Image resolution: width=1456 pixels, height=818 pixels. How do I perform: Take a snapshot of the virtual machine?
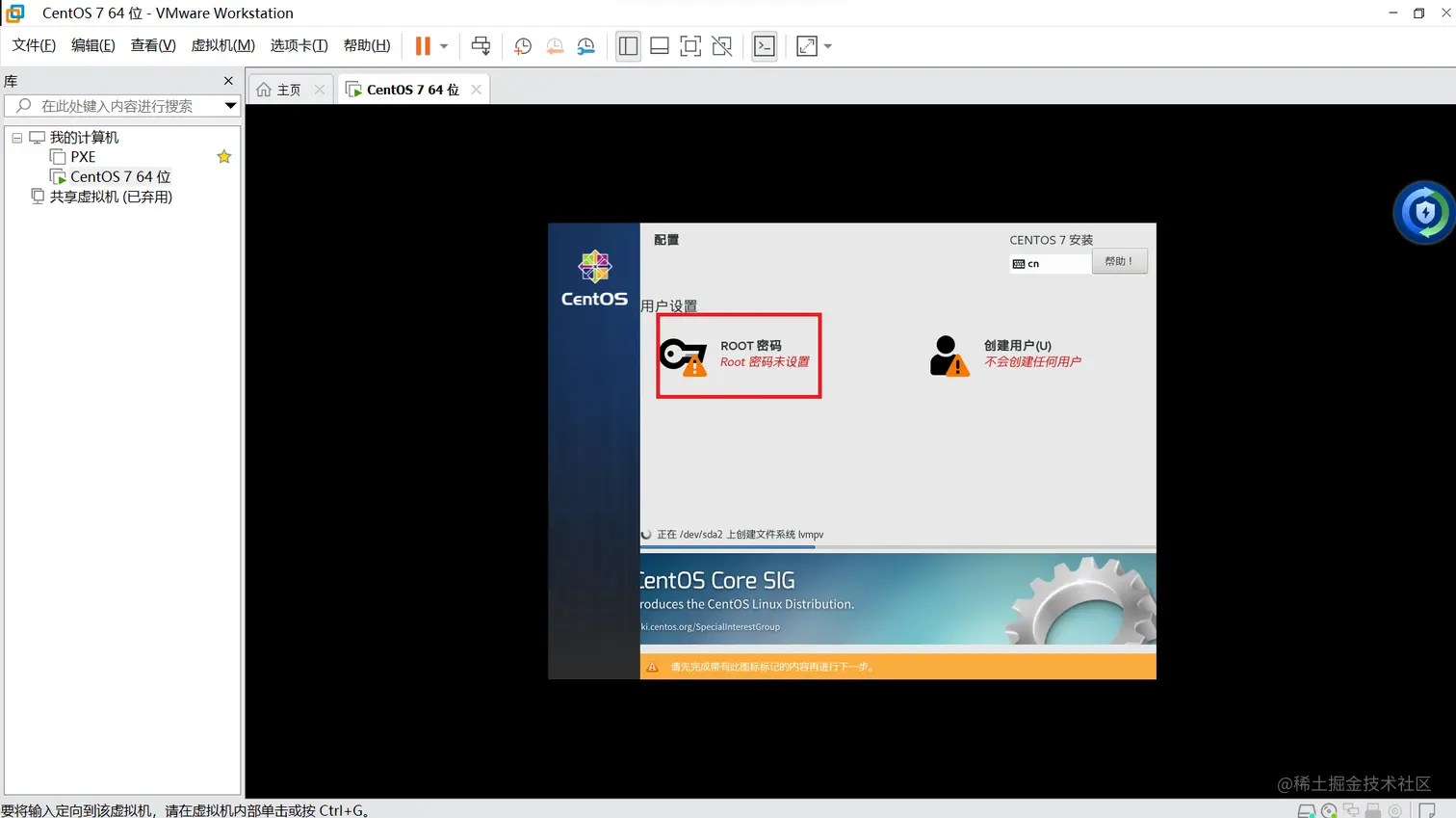tap(523, 46)
